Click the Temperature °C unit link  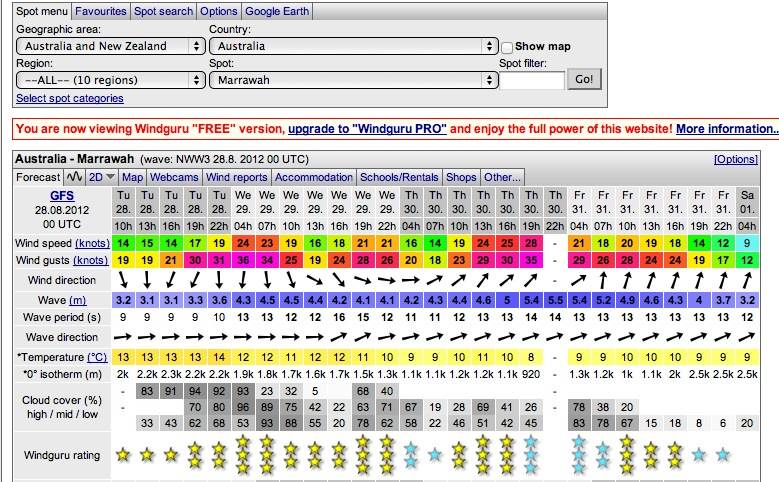point(98,357)
